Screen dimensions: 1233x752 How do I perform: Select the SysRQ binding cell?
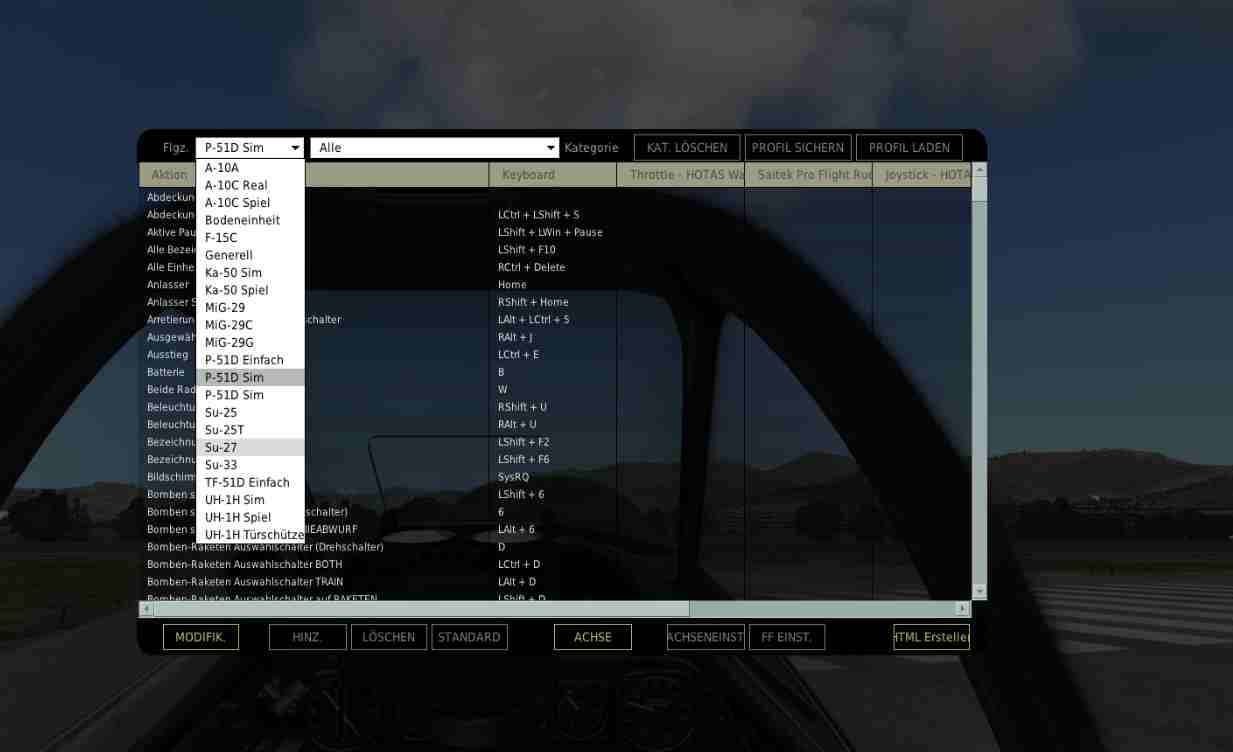coord(552,477)
